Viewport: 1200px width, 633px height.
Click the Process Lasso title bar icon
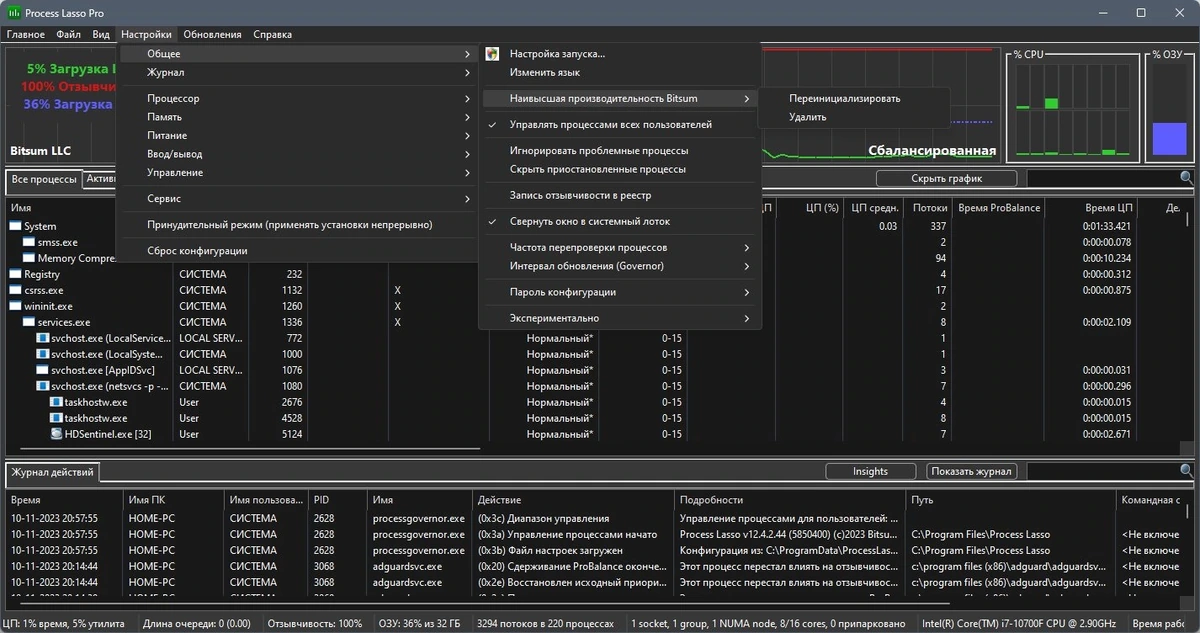click(14, 13)
